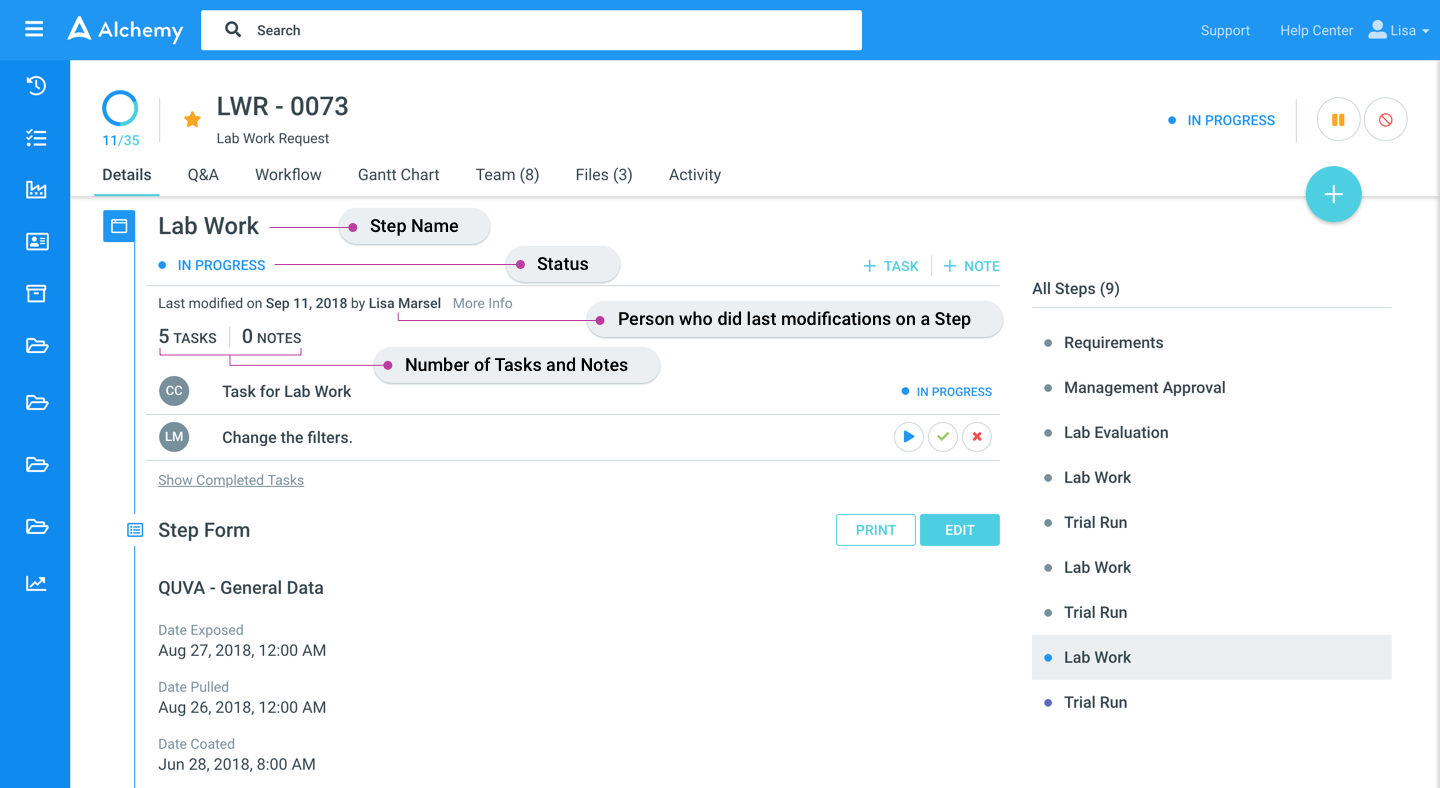This screenshot has height=788, width=1440.
Task: Open the Files (3) tab
Action: 604,175
